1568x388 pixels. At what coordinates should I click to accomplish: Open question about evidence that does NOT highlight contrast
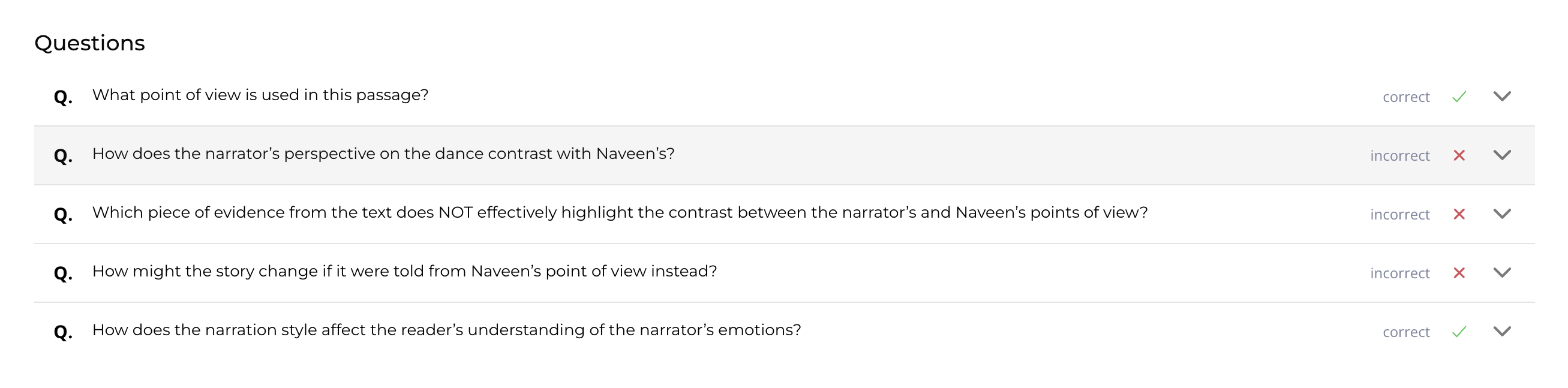tap(619, 213)
